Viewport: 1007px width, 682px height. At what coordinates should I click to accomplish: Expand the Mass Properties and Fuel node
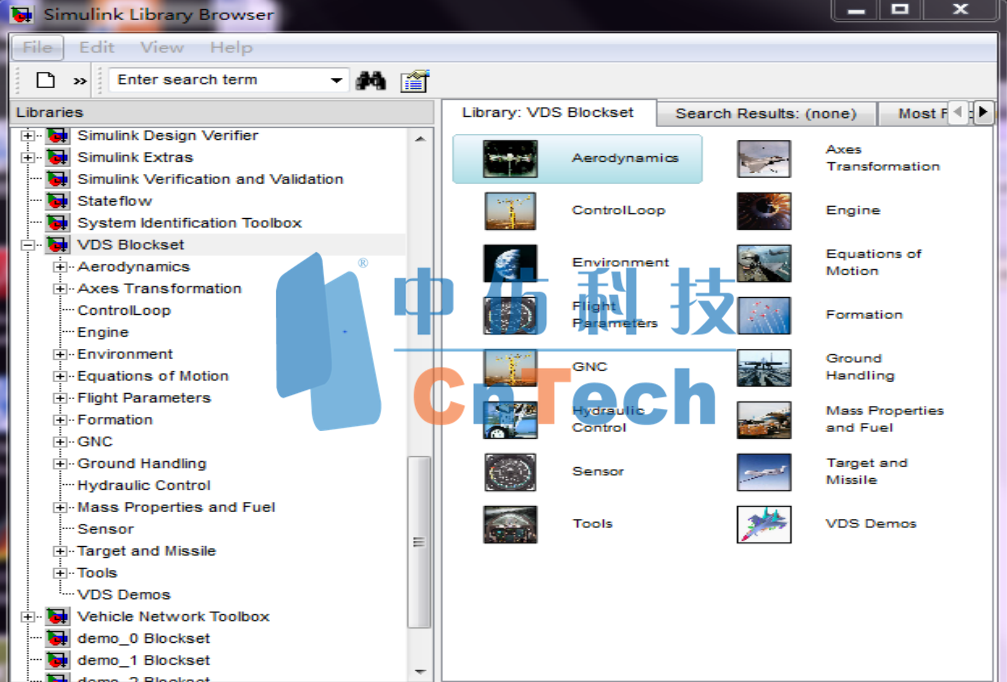[60, 507]
